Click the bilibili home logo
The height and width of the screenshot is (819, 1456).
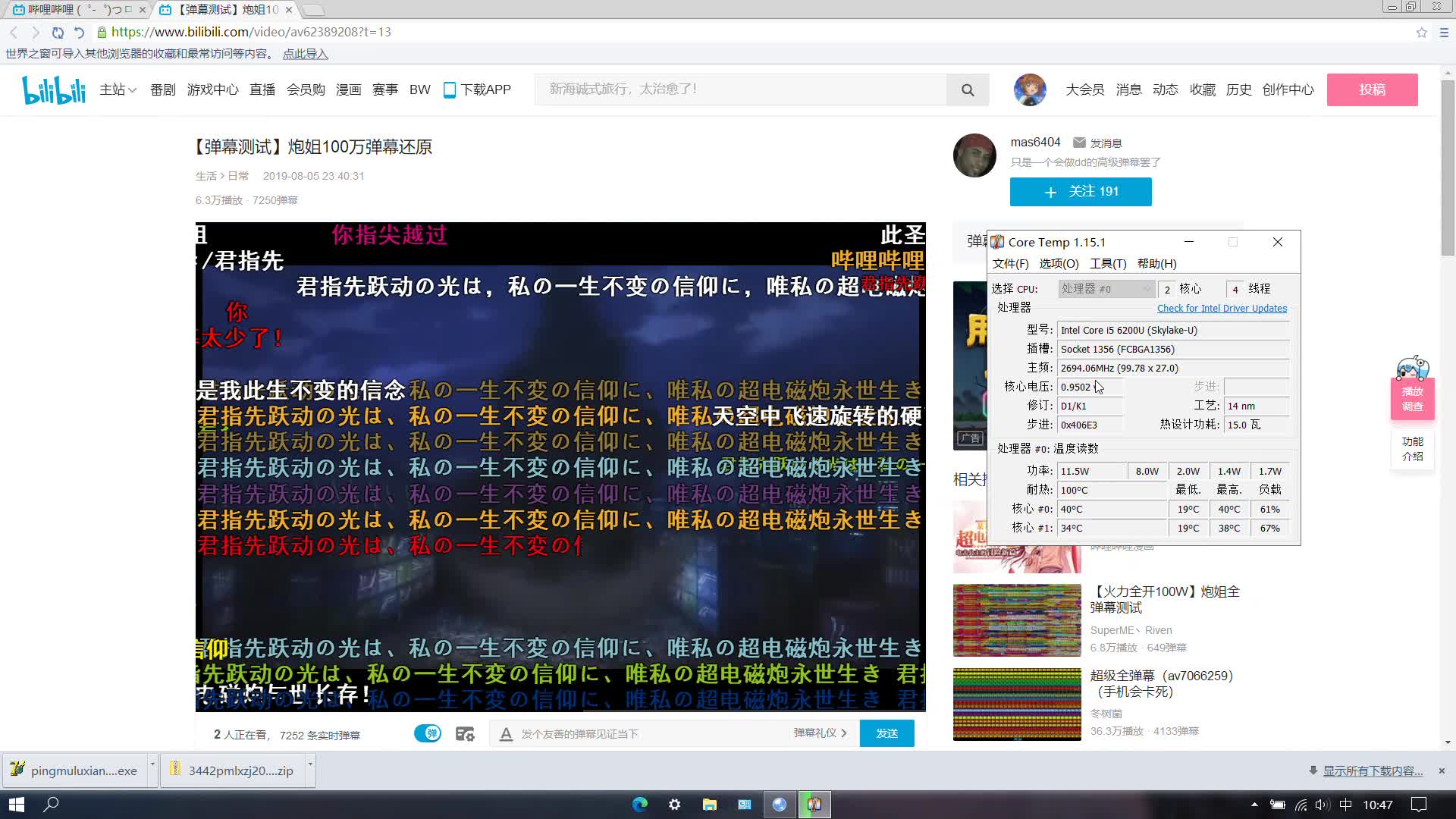click(x=53, y=89)
